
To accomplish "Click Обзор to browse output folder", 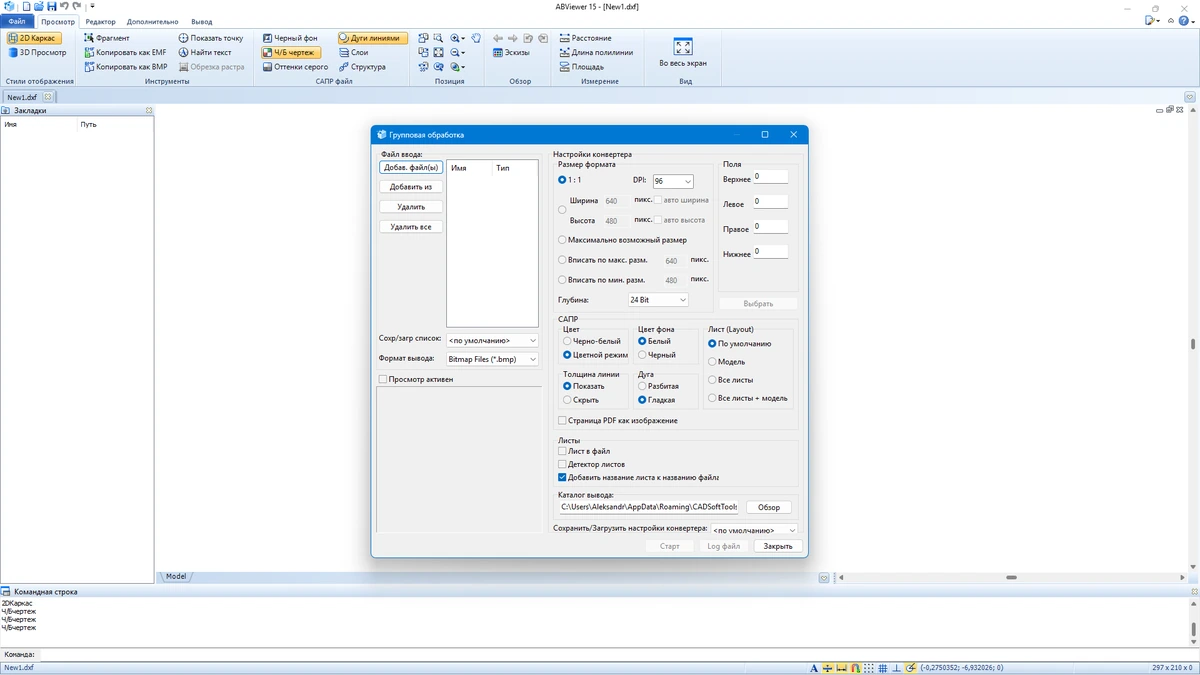I will (769, 507).
